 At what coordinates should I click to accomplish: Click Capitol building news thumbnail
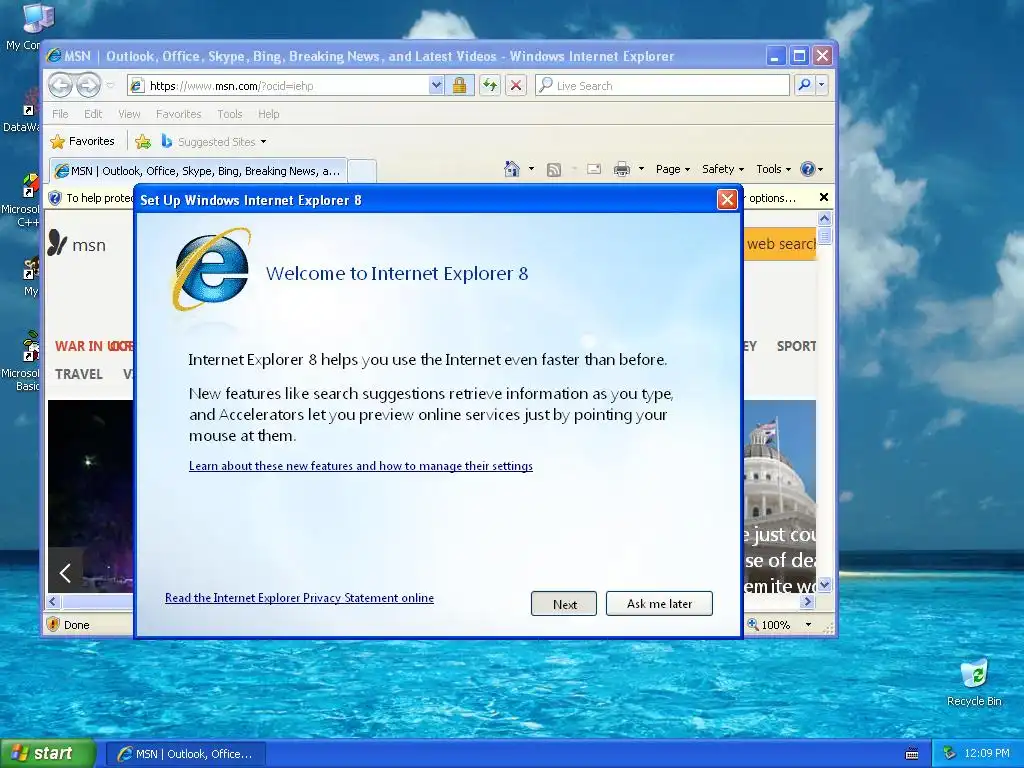780,496
